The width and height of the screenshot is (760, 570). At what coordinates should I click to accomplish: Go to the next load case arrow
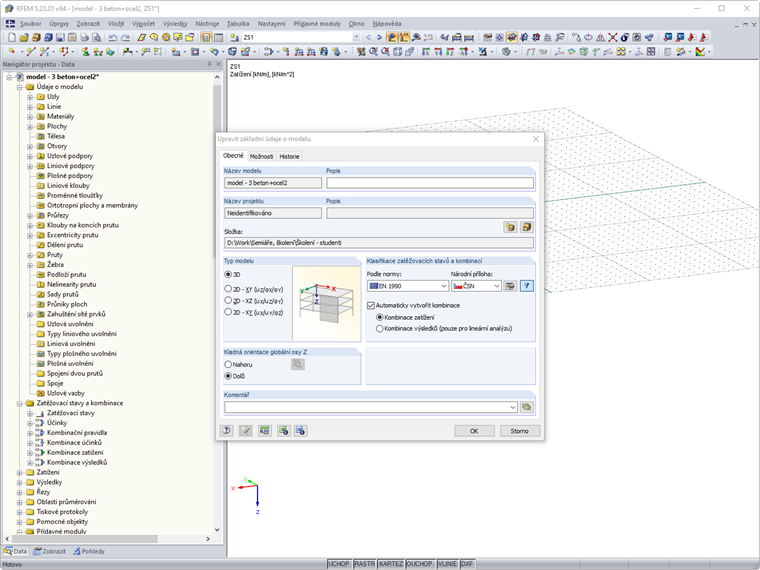click(380, 37)
